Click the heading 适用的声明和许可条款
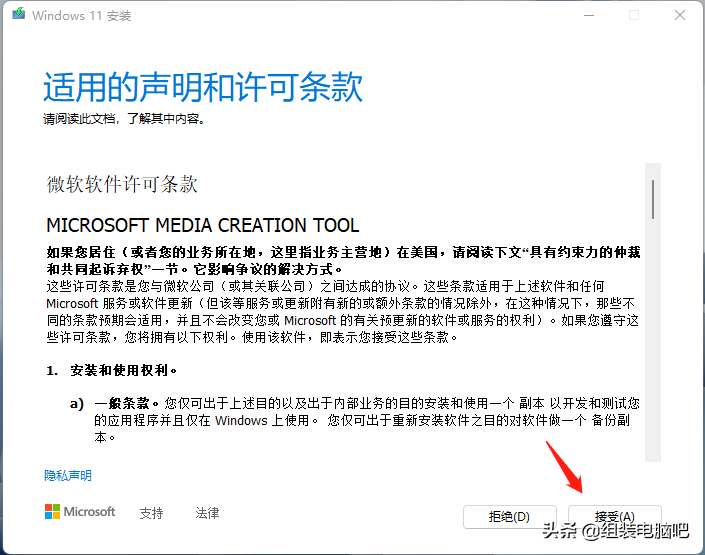This screenshot has height=555, width=705. click(203, 87)
